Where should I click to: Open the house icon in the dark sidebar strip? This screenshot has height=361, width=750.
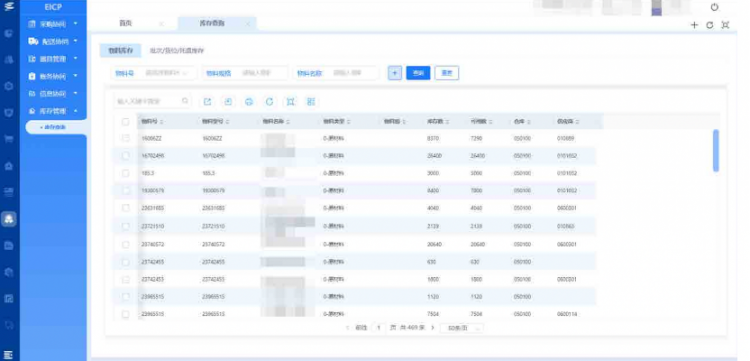pos(9,166)
